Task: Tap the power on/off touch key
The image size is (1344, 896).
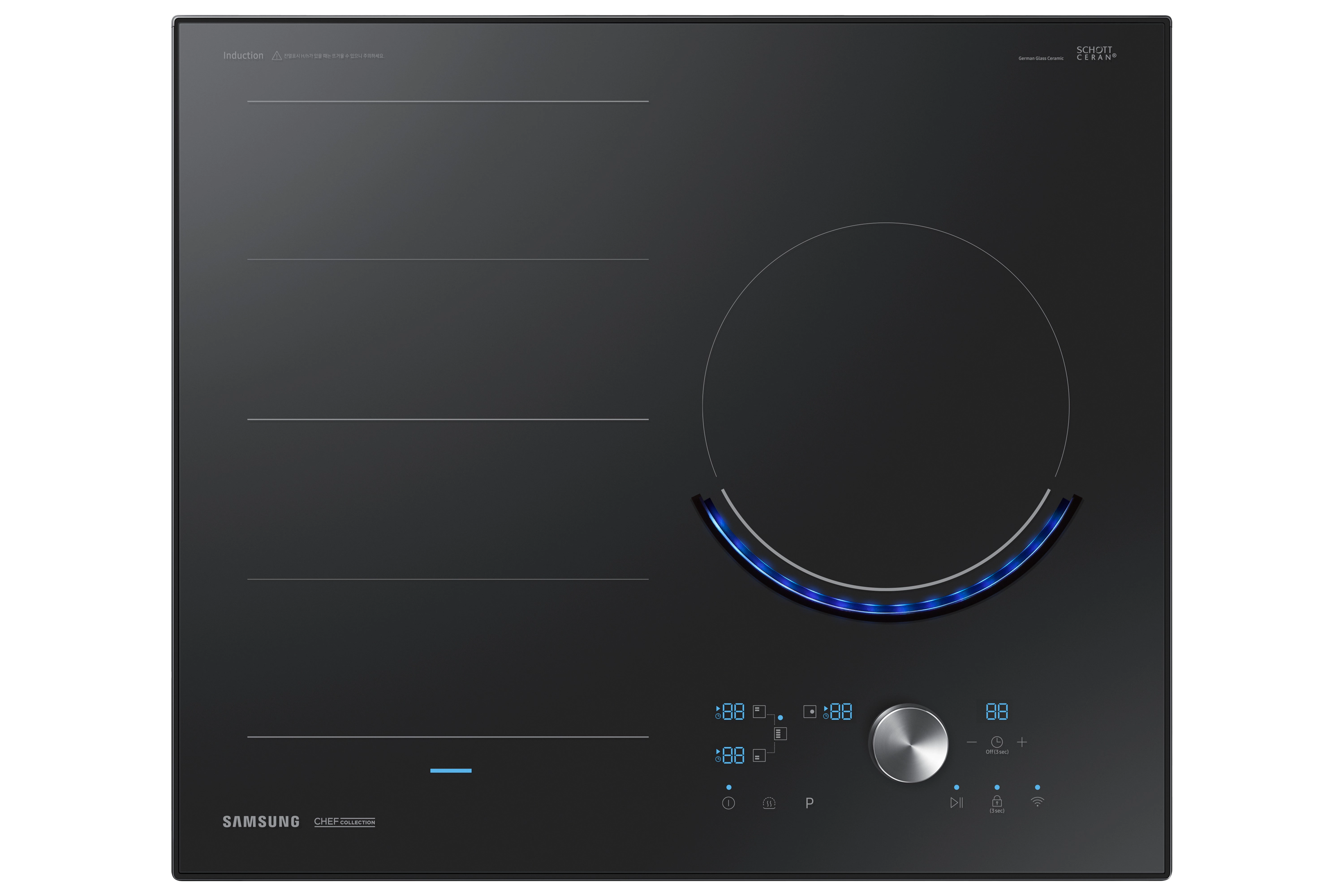Action: pyautogui.click(x=728, y=803)
